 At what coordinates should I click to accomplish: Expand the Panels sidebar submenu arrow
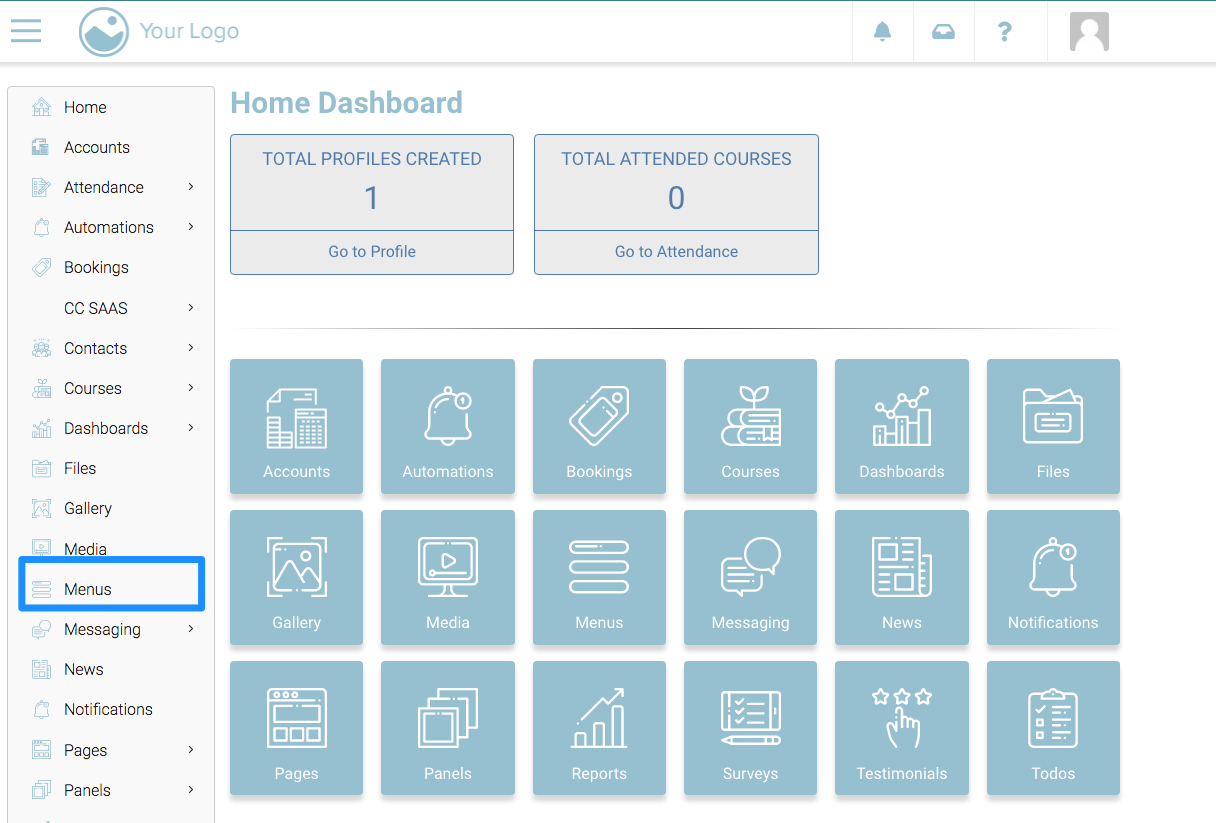[x=190, y=790]
